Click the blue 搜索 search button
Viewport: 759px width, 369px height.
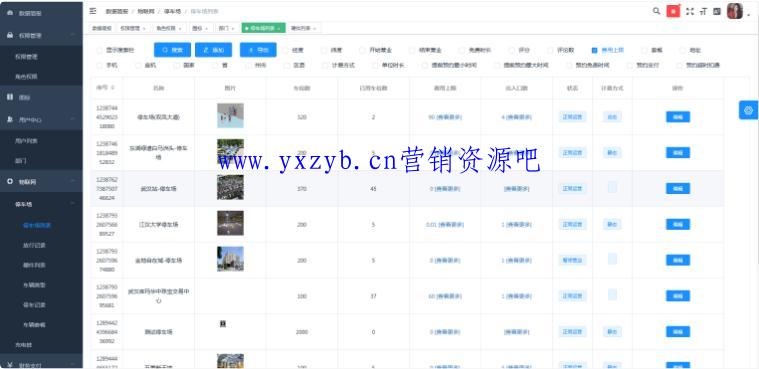coord(172,50)
